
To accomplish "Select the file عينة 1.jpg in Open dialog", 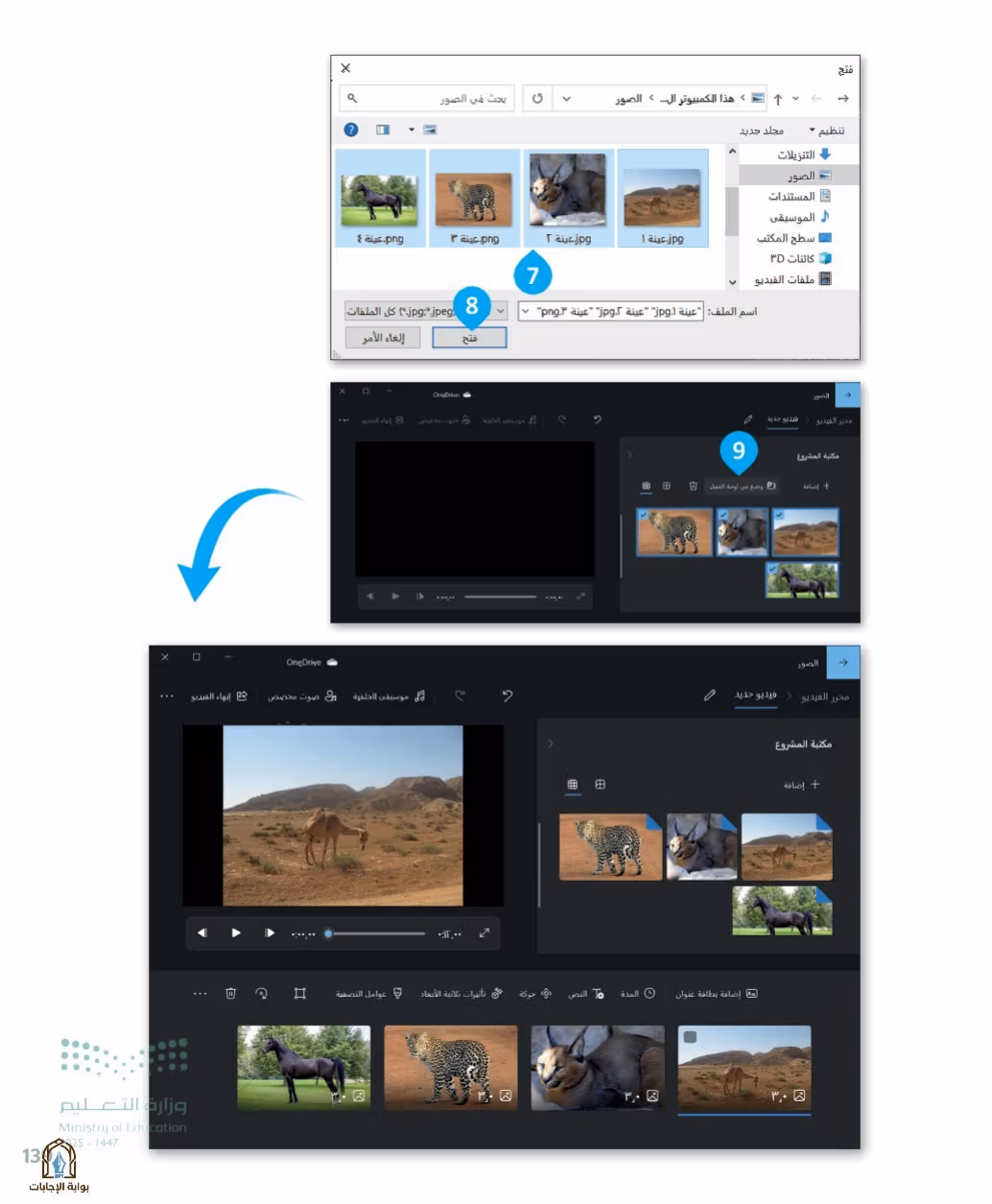I will [663, 198].
